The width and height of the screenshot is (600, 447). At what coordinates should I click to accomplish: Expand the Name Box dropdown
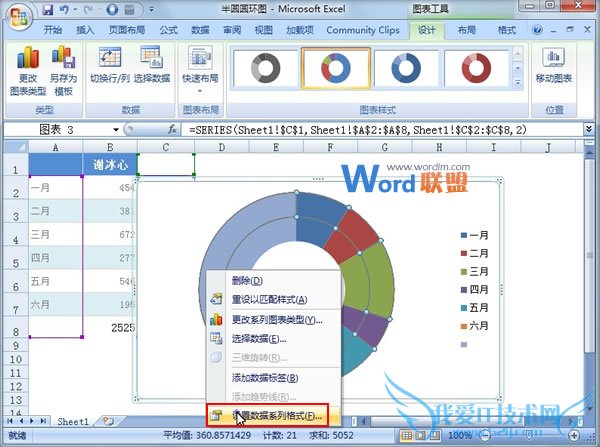tap(116, 130)
